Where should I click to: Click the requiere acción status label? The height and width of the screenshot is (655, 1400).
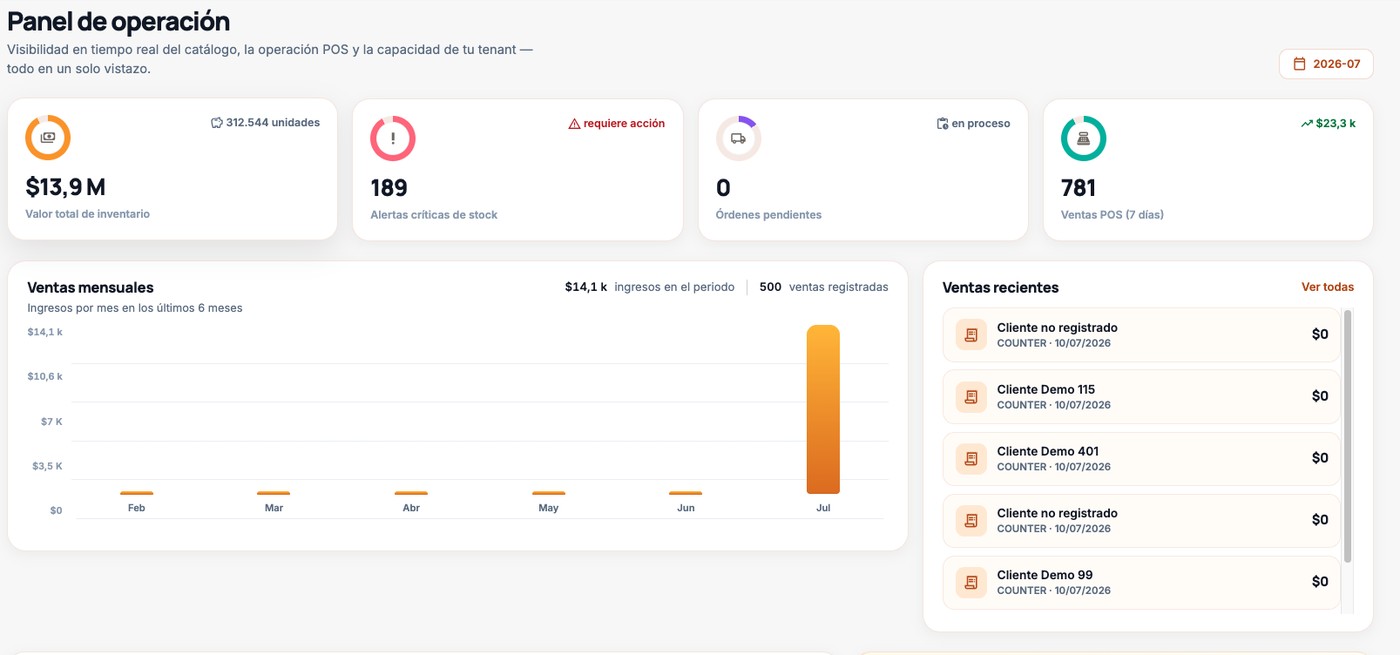click(624, 124)
